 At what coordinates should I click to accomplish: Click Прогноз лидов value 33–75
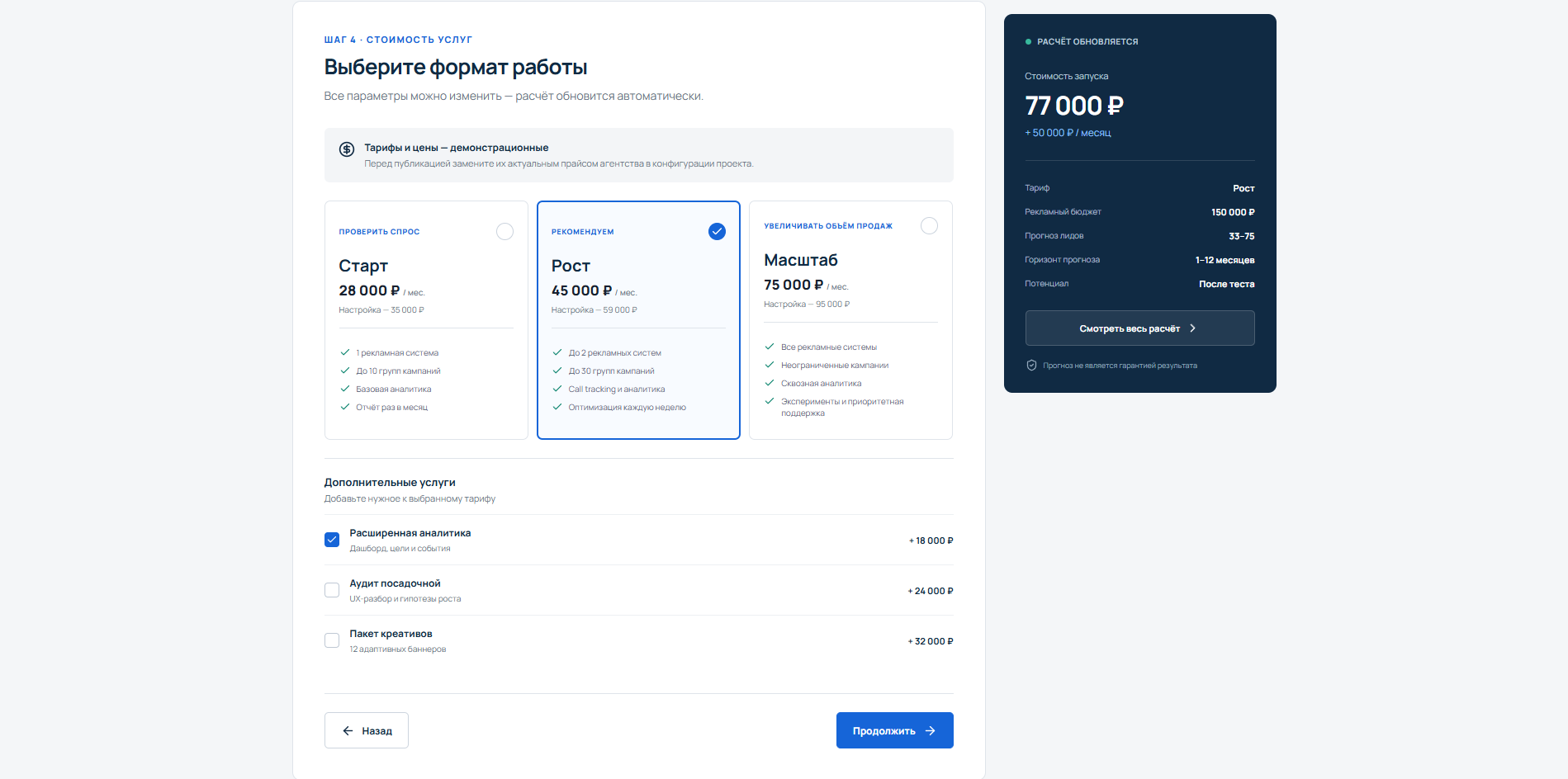tap(1242, 236)
